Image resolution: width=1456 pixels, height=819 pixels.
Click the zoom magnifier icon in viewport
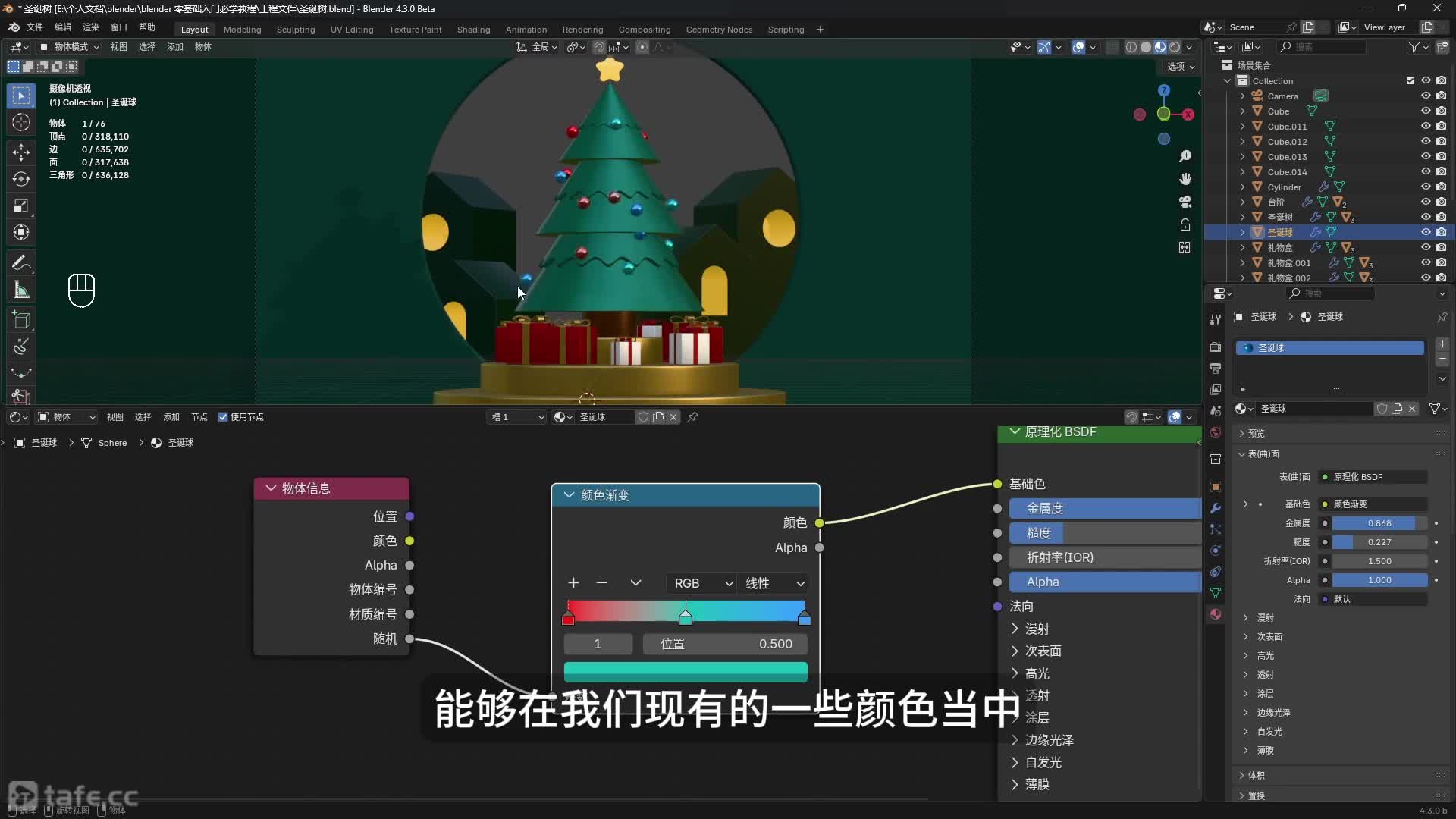(1185, 156)
